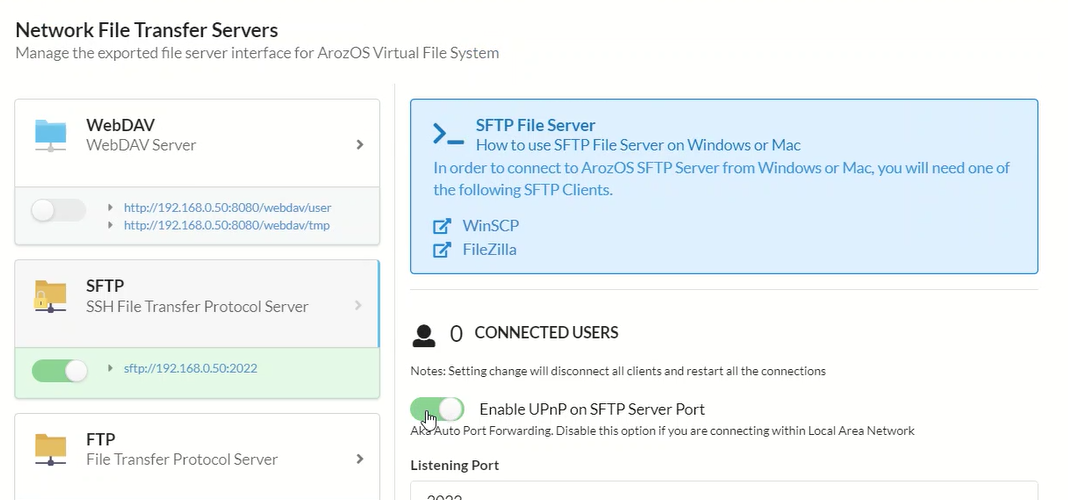The height and width of the screenshot is (500, 1068).
Task: Click the Listening Port input field
Action: point(724,491)
